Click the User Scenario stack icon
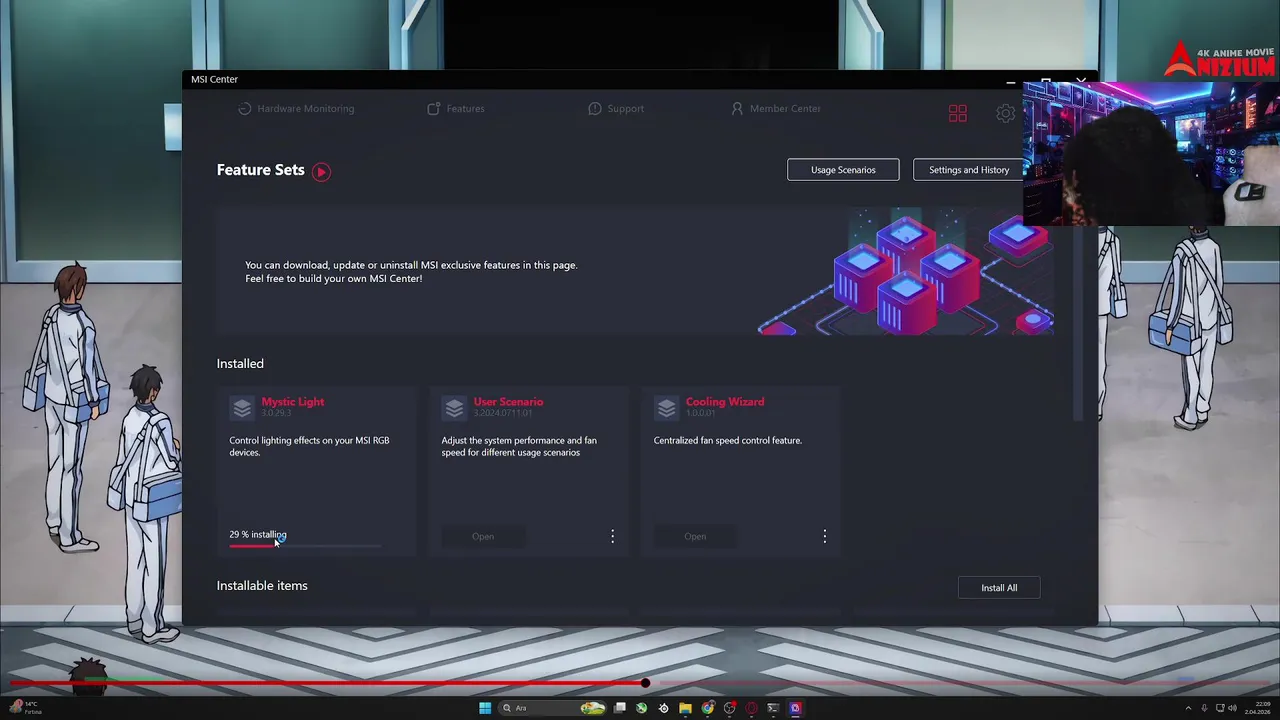 [454, 408]
